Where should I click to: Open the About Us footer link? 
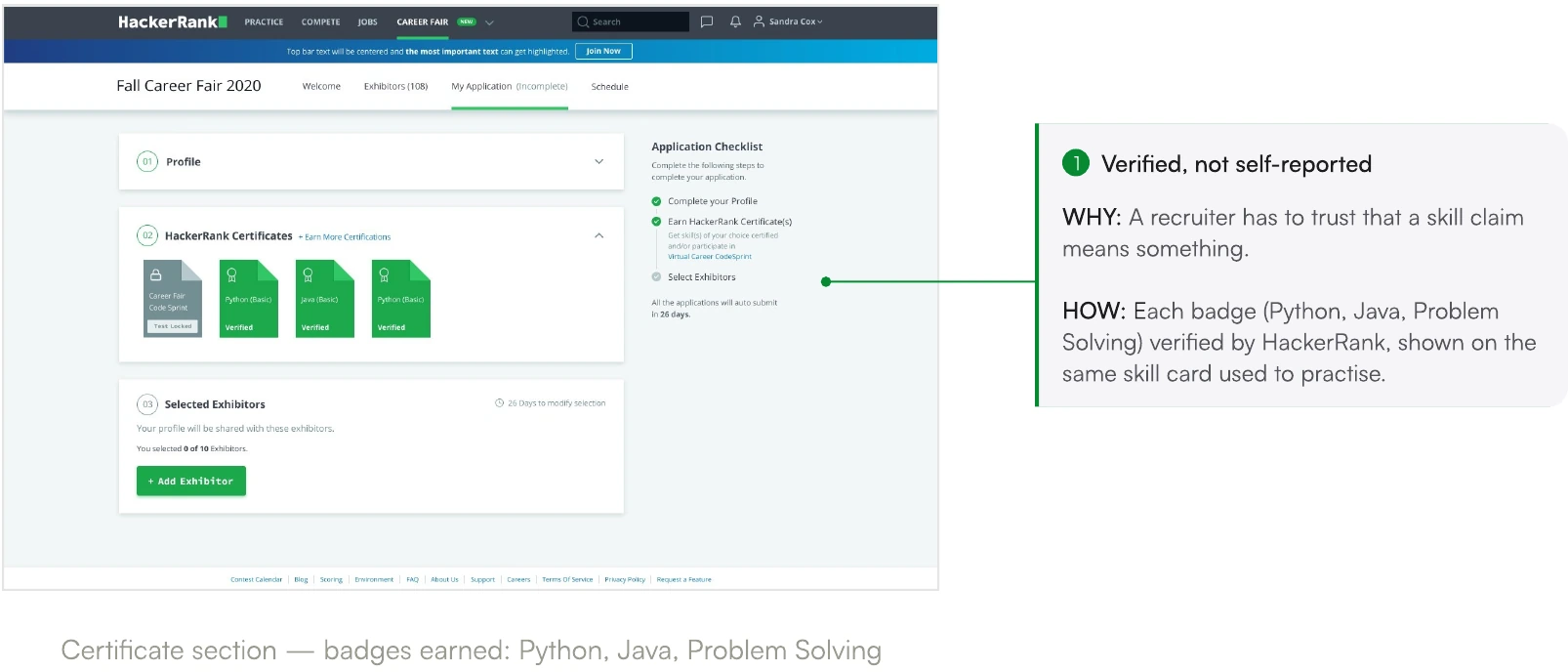click(444, 579)
